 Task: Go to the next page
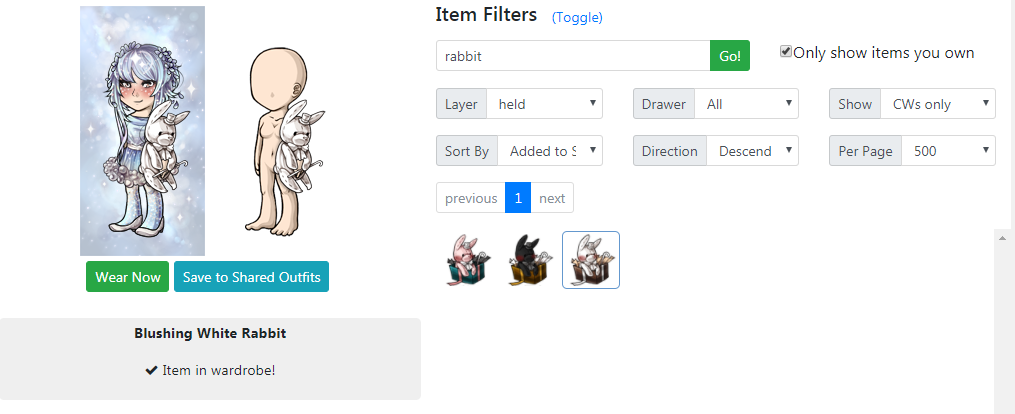pyautogui.click(x=552, y=198)
